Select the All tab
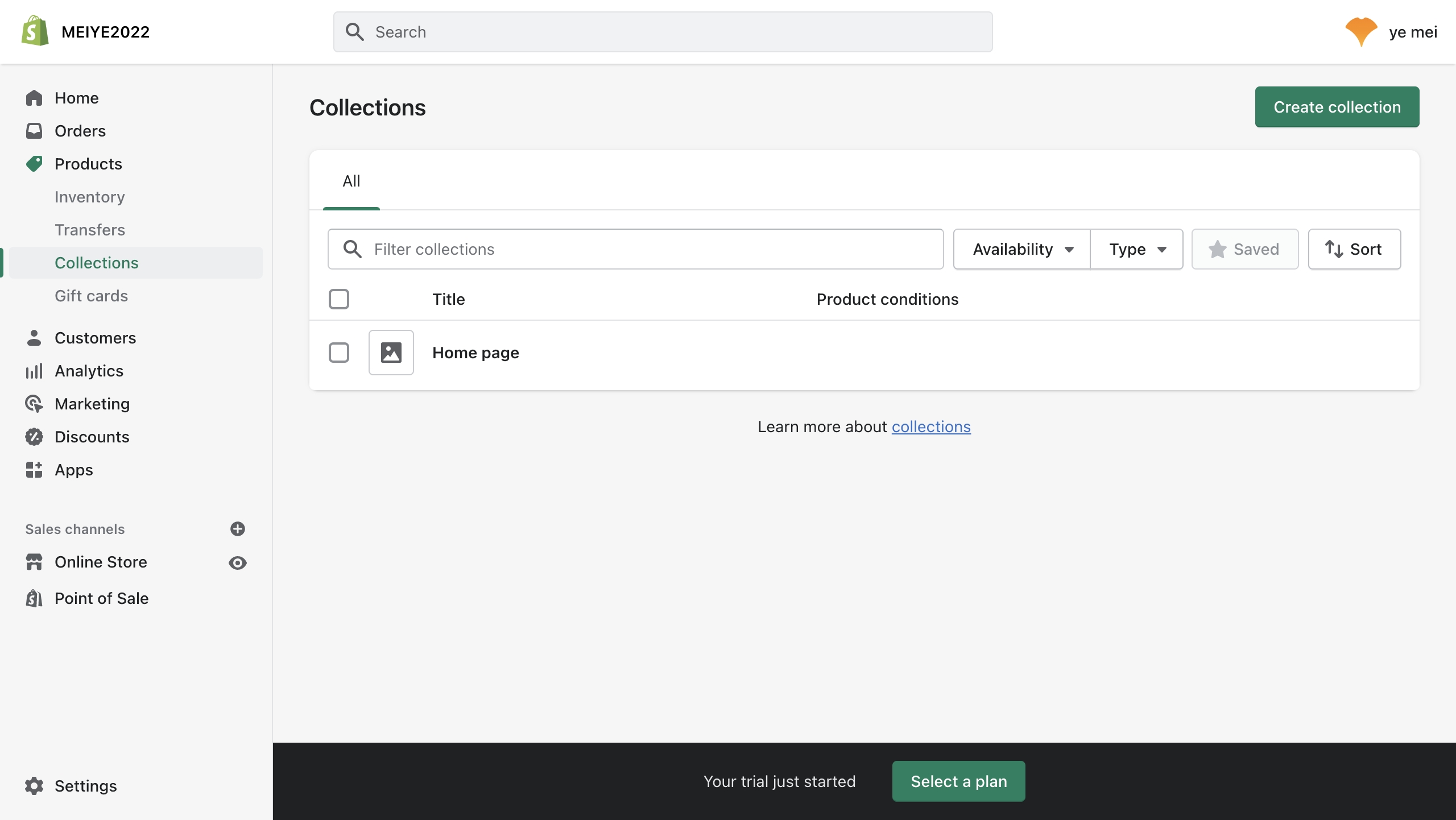 click(351, 181)
